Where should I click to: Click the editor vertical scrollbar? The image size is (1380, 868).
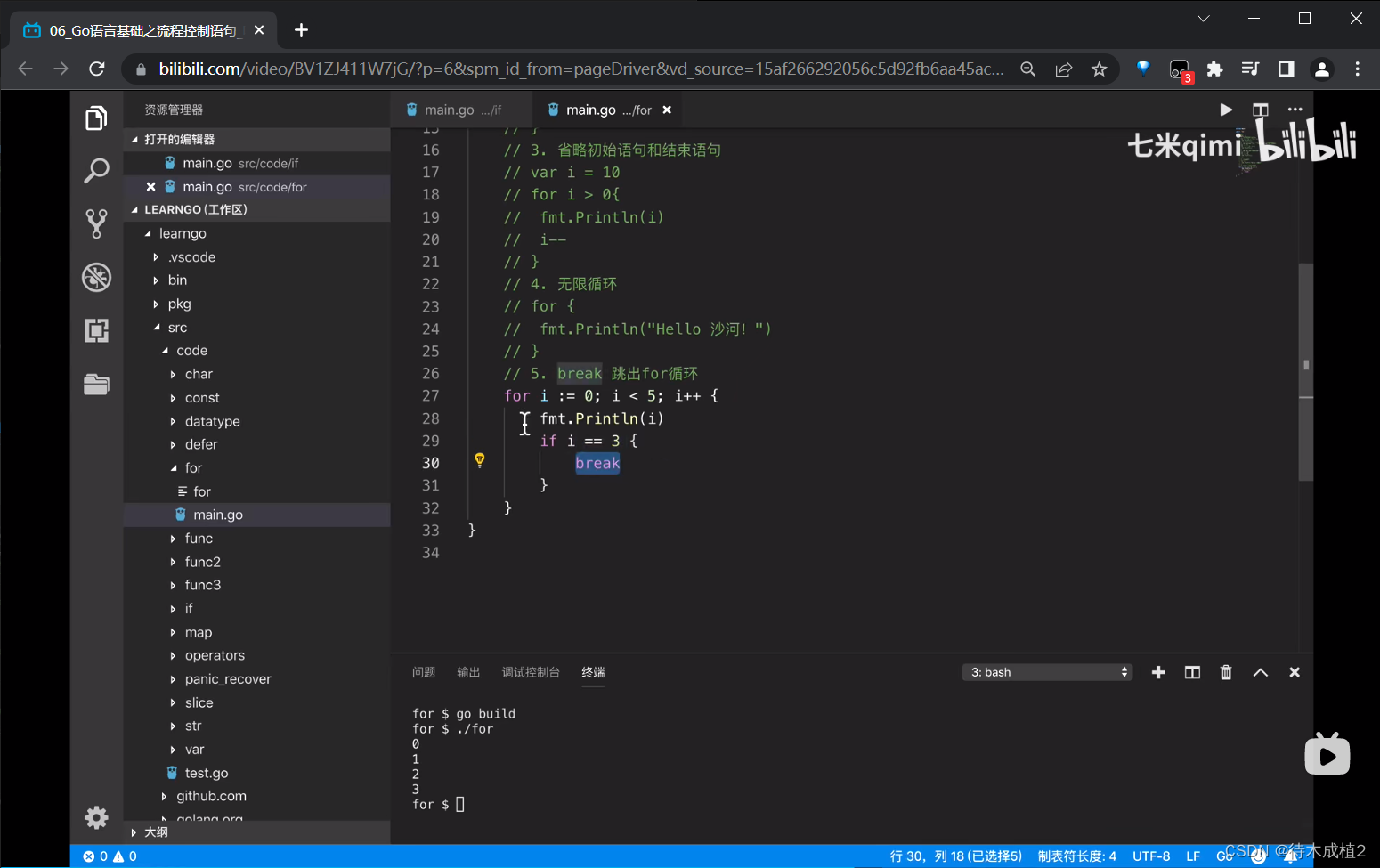pos(1306,372)
